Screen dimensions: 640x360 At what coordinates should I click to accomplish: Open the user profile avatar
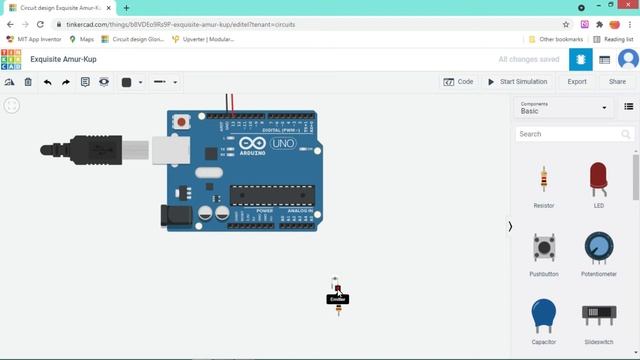point(628,60)
